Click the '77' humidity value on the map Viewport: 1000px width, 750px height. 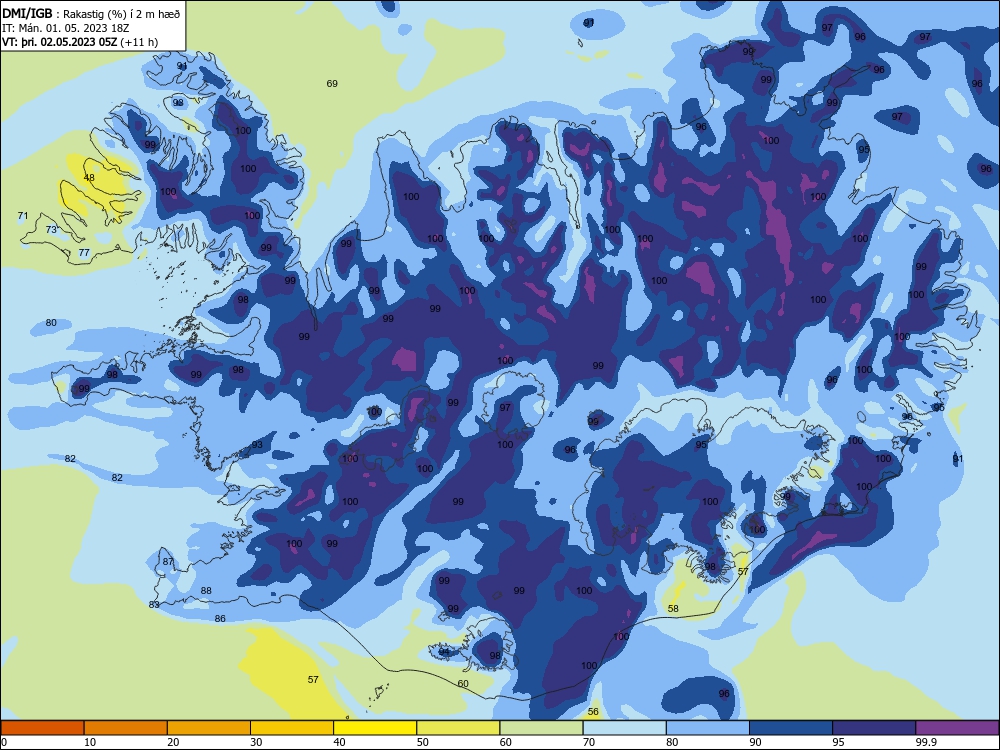(84, 253)
